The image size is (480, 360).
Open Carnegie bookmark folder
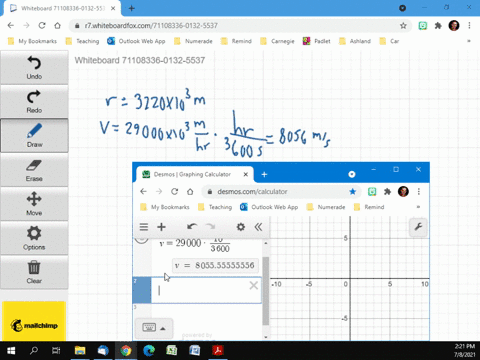pos(277,41)
